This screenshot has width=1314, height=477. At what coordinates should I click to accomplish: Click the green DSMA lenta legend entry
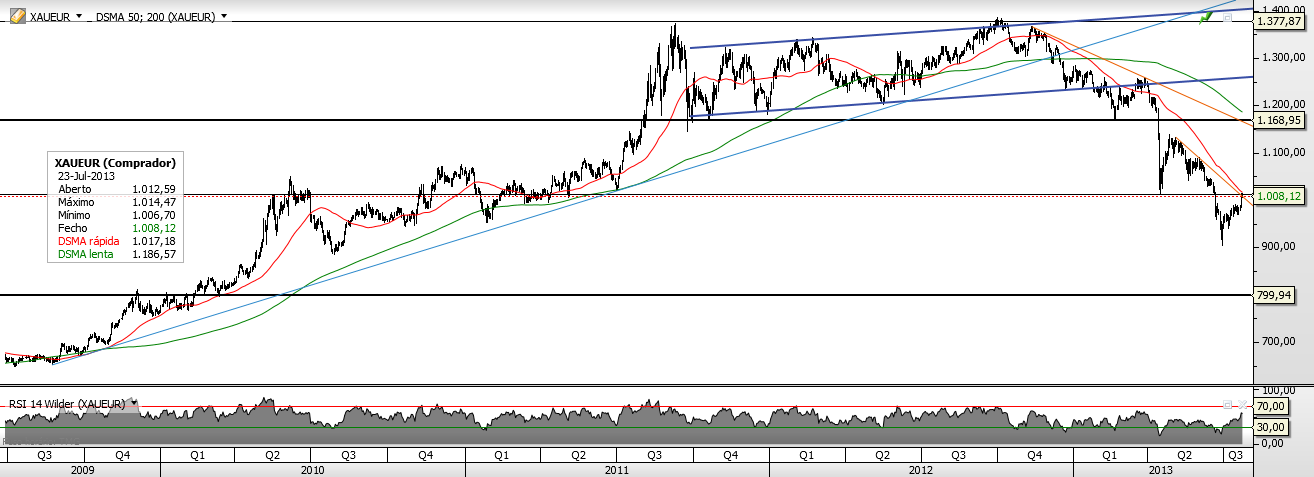[86, 254]
